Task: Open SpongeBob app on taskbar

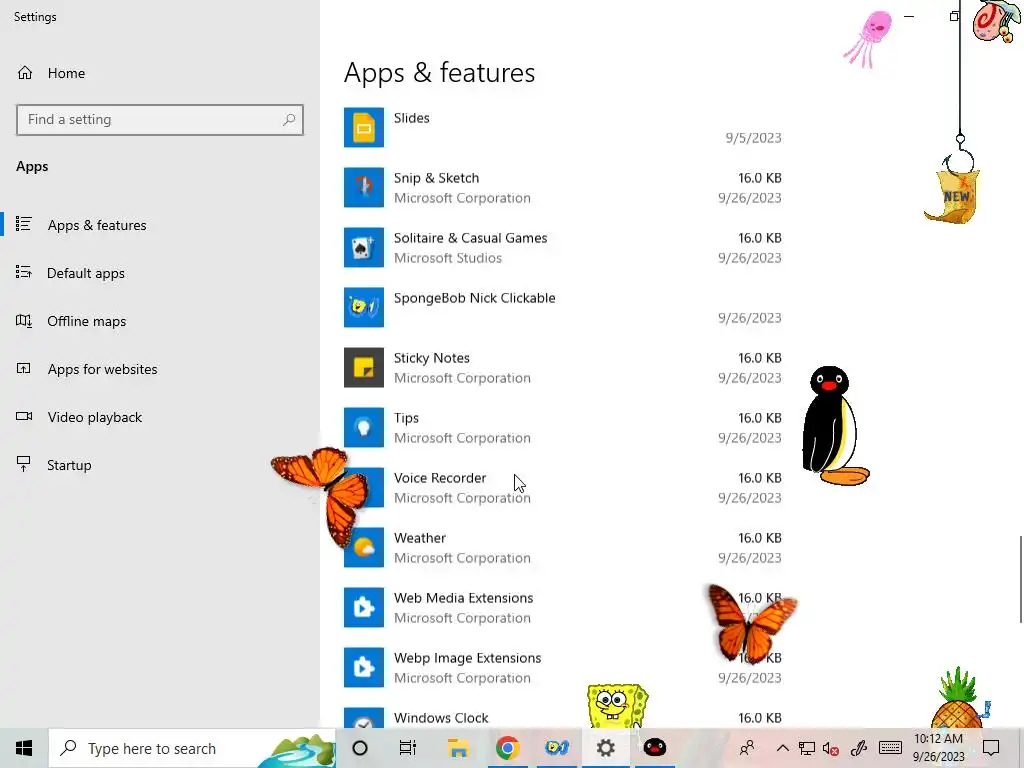Action: click(x=557, y=748)
